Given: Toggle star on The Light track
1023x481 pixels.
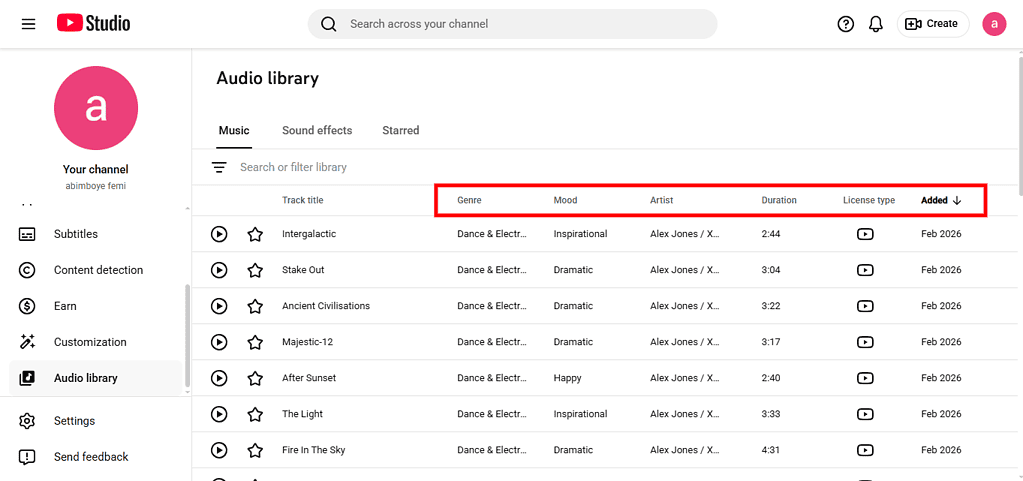Looking at the screenshot, I should coord(255,414).
